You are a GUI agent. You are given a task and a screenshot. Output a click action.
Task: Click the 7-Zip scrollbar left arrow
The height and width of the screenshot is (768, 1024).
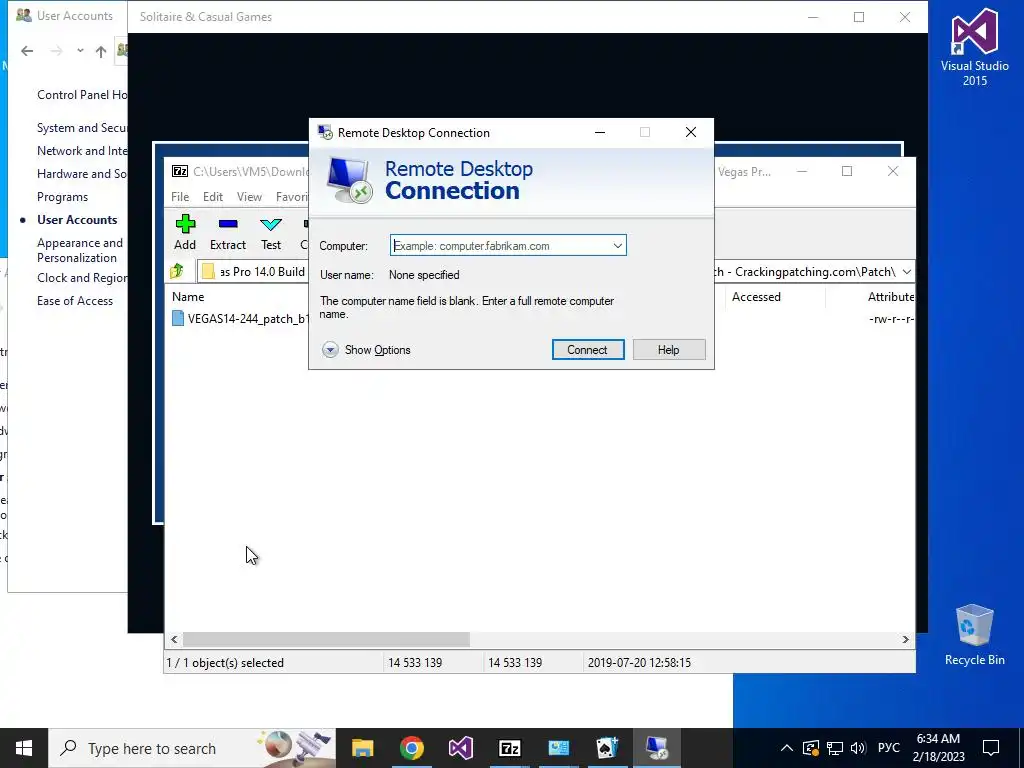click(x=174, y=639)
